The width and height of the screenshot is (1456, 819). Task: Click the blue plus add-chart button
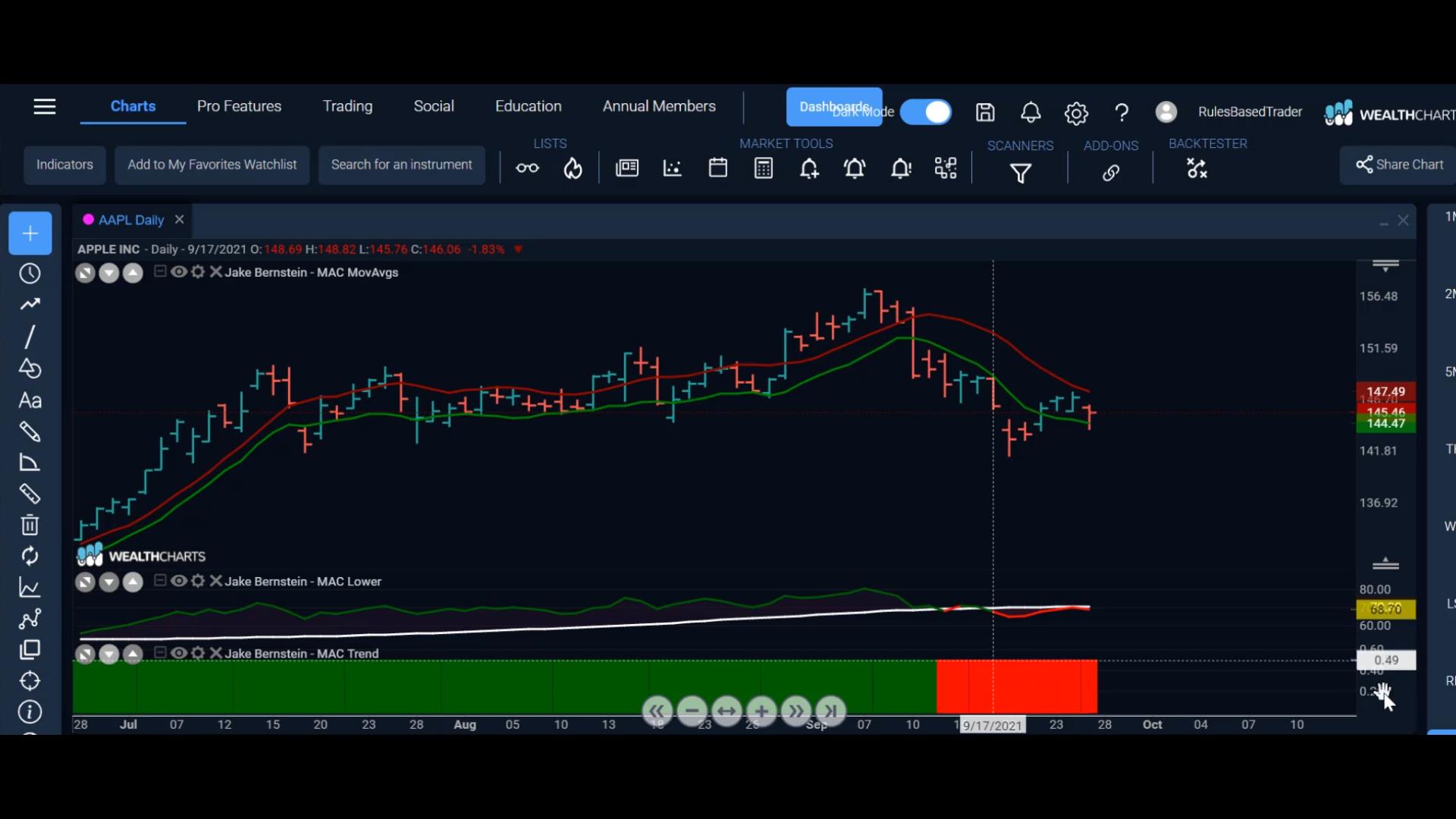coord(30,234)
